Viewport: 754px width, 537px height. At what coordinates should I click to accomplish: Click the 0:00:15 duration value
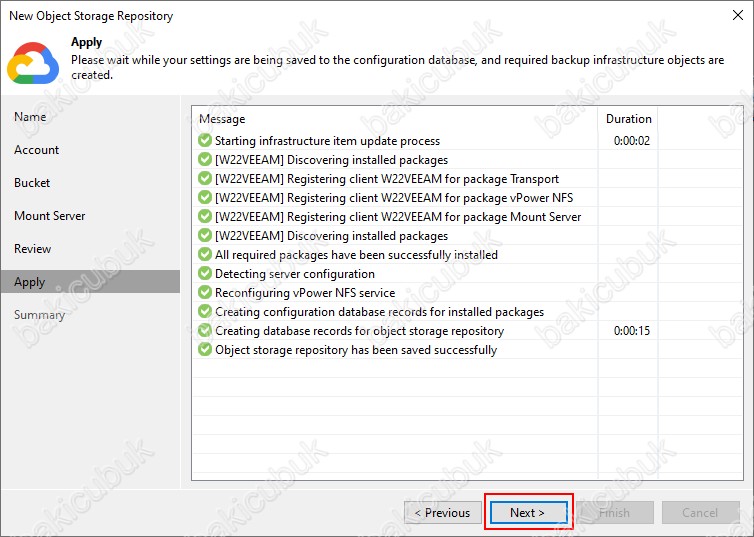(x=632, y=331)
